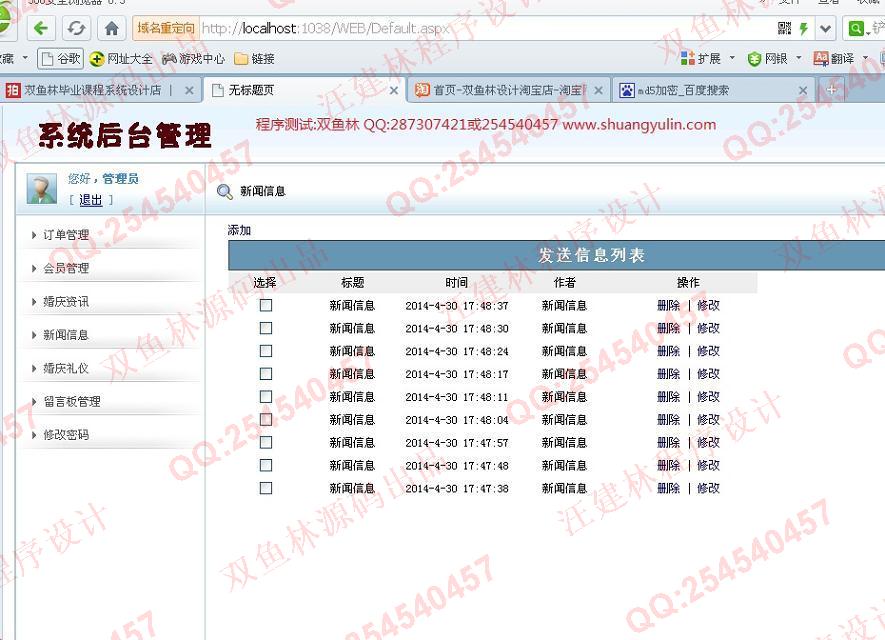Edit the news entry from 17:48:17
This screenshot has height=640, width=885.
tap(708, 374)
